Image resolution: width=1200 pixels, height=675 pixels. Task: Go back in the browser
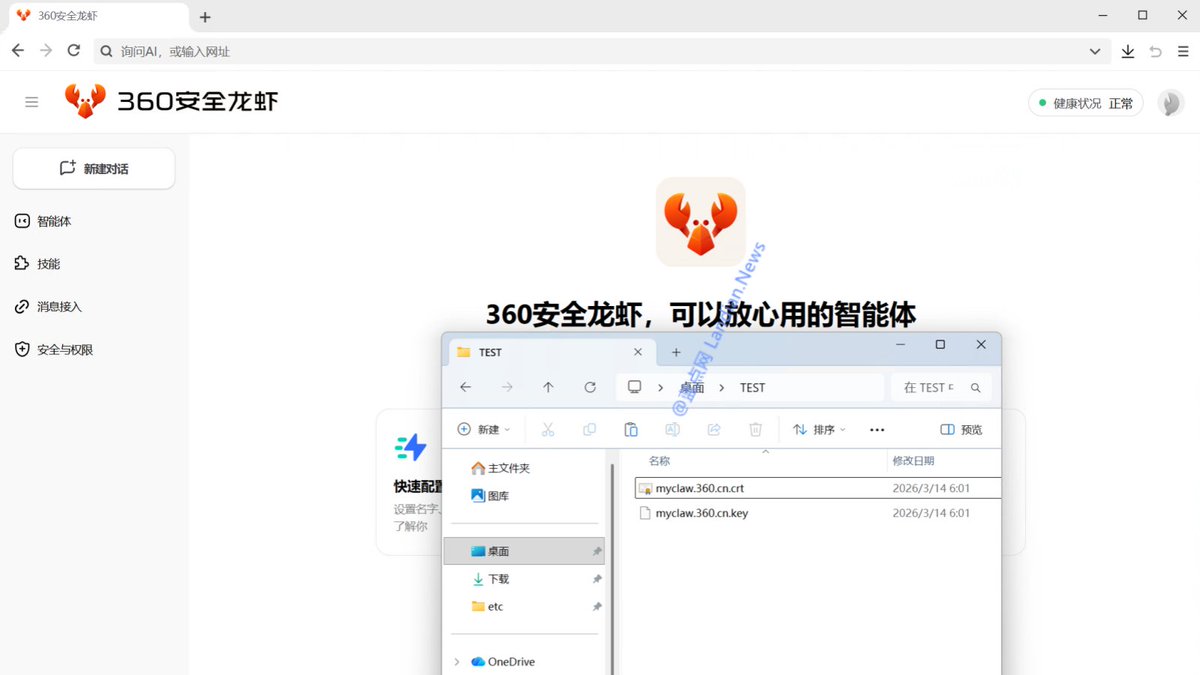tap(18, 51)
